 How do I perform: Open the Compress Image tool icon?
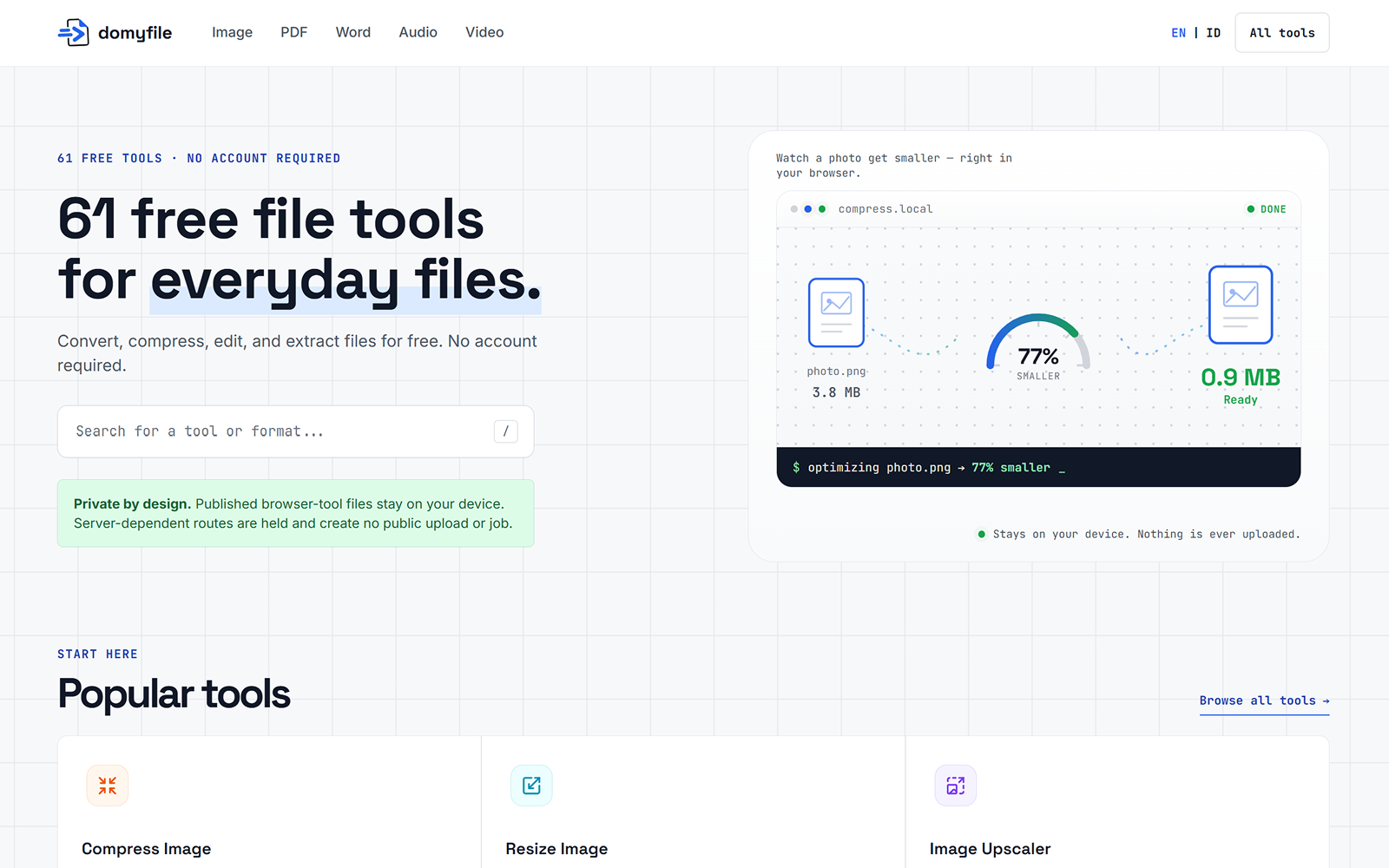(108, 786)
